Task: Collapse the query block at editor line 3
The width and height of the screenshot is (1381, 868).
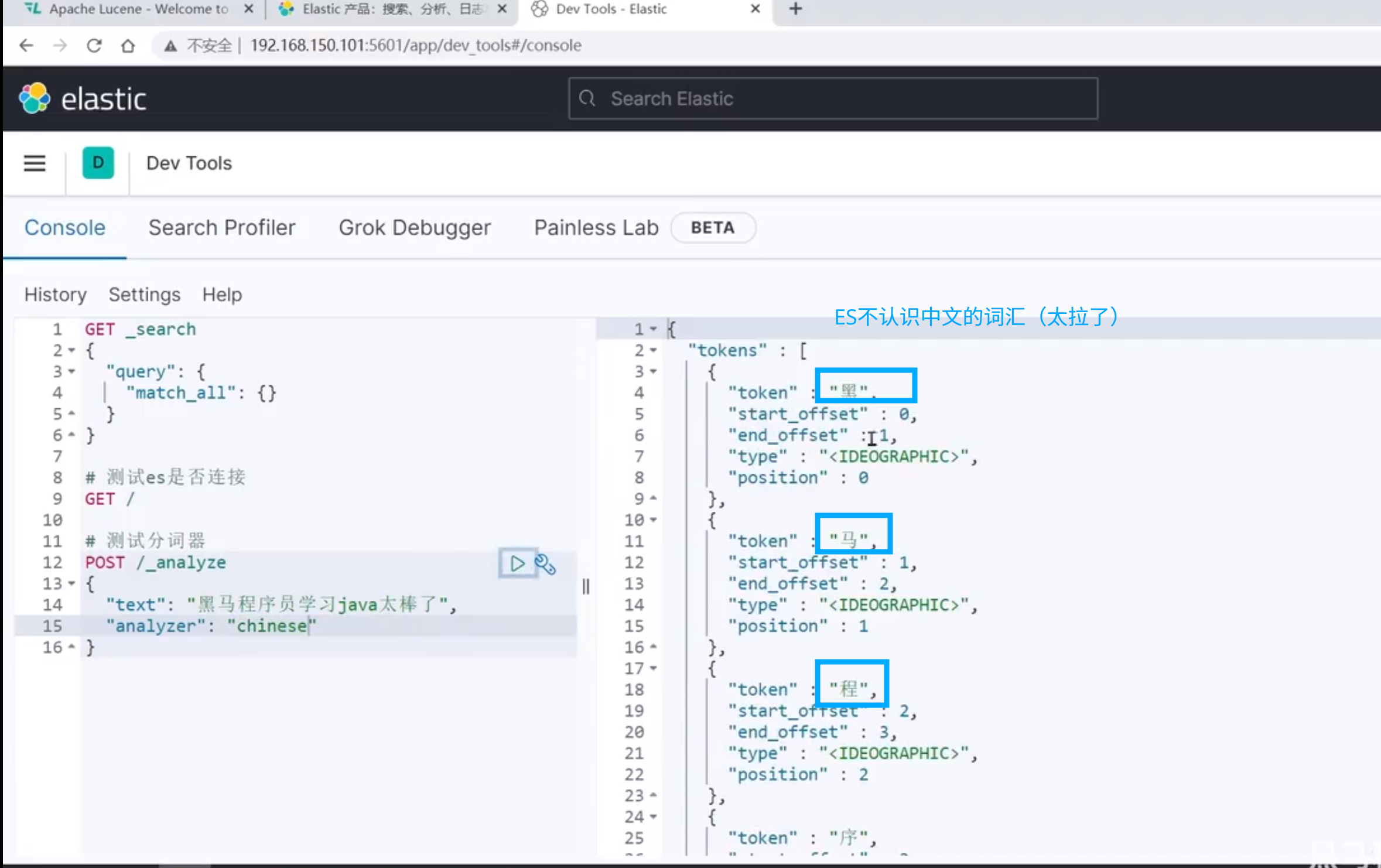Action: pos(71,371)
